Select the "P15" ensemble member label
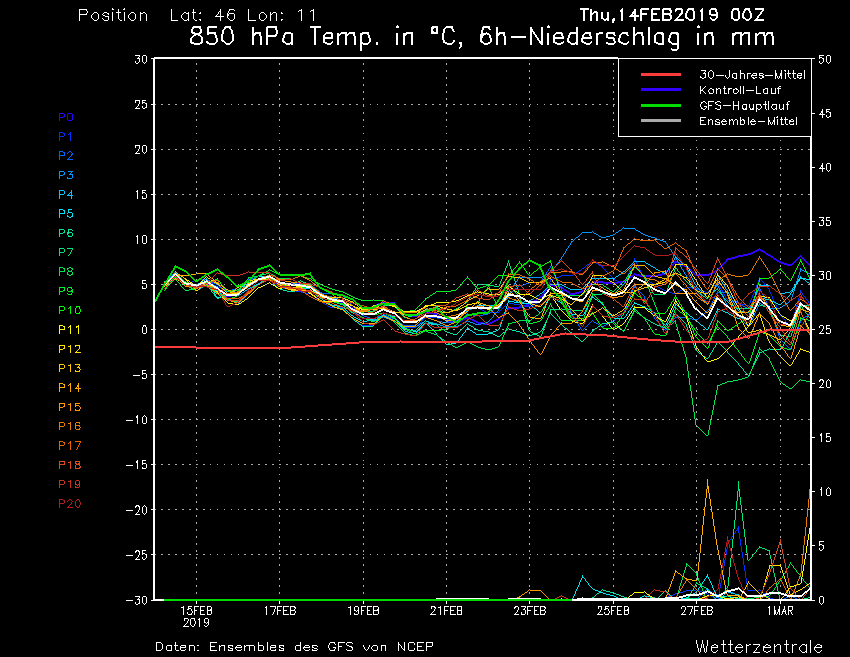The height and width of the screenshot is (657, 850). 70,407
